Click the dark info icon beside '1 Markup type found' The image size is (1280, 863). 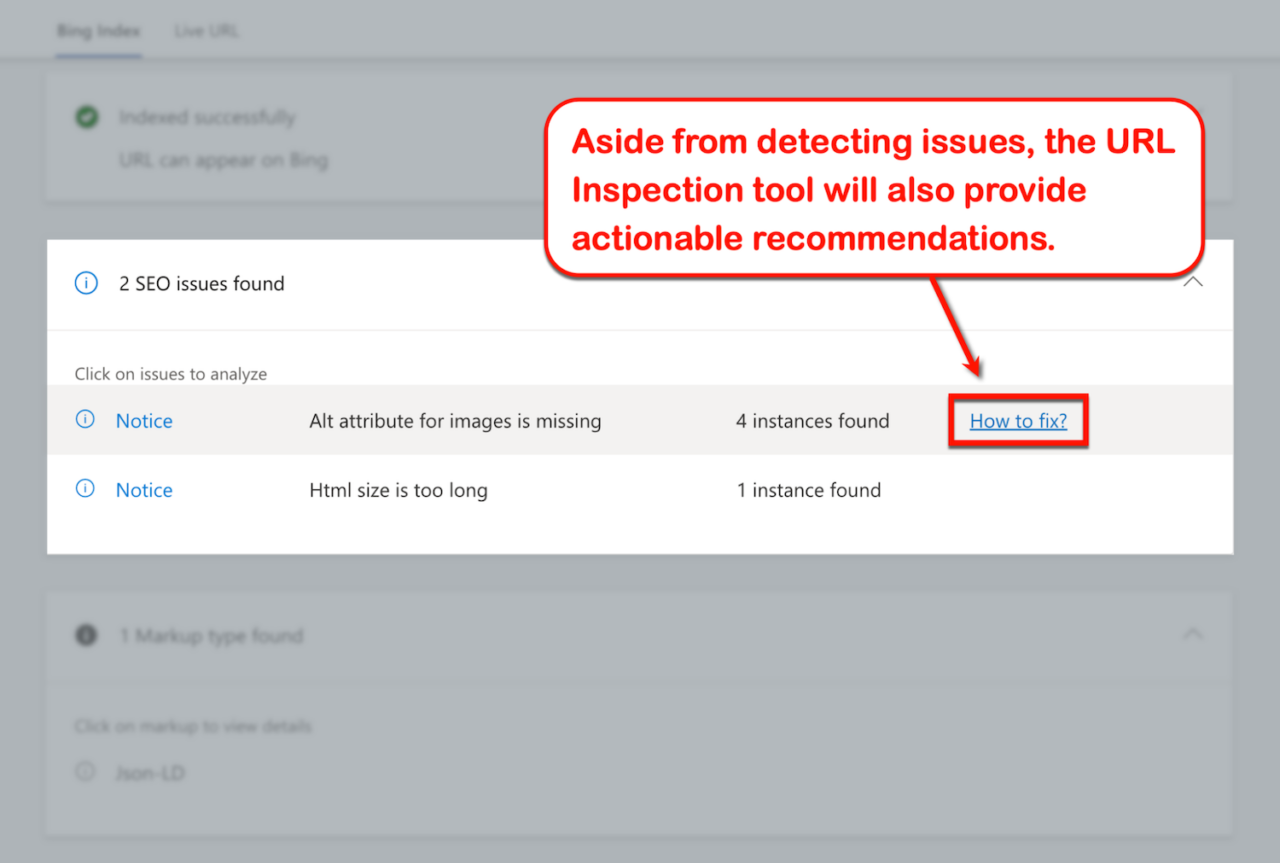pyautogui.click(x=86, y=634)
